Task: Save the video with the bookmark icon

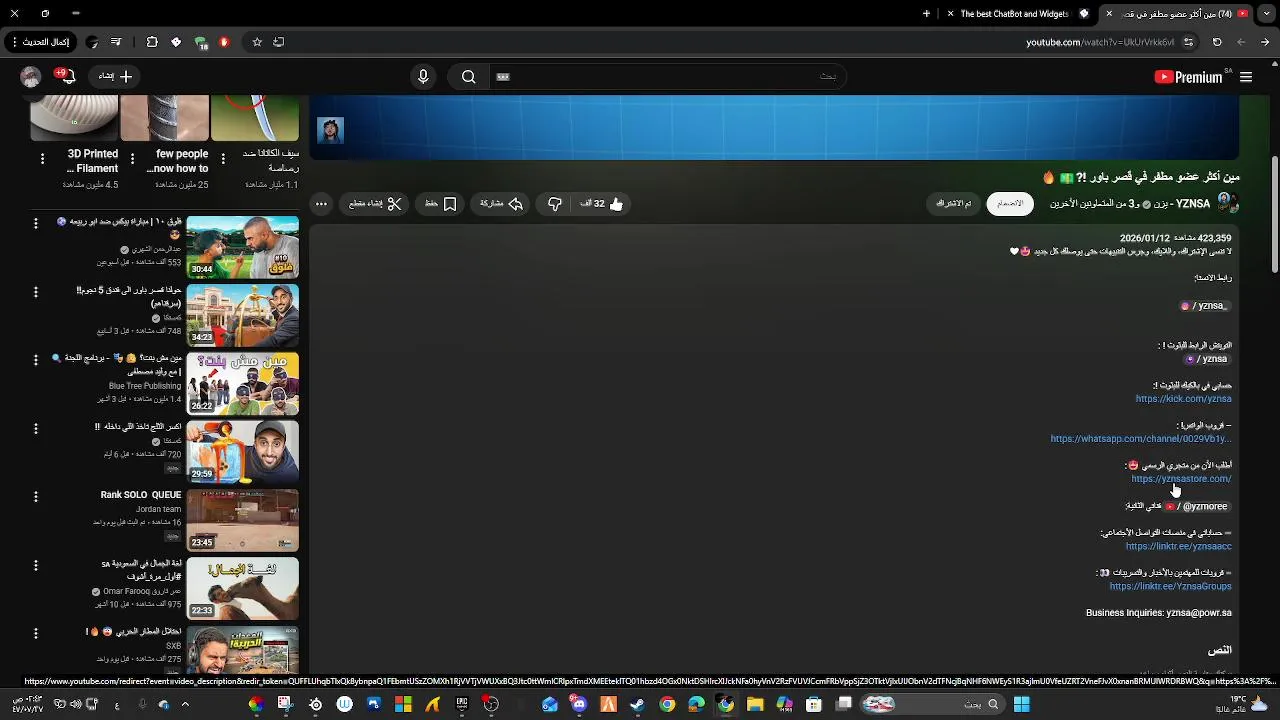Action: click(441, 204)
